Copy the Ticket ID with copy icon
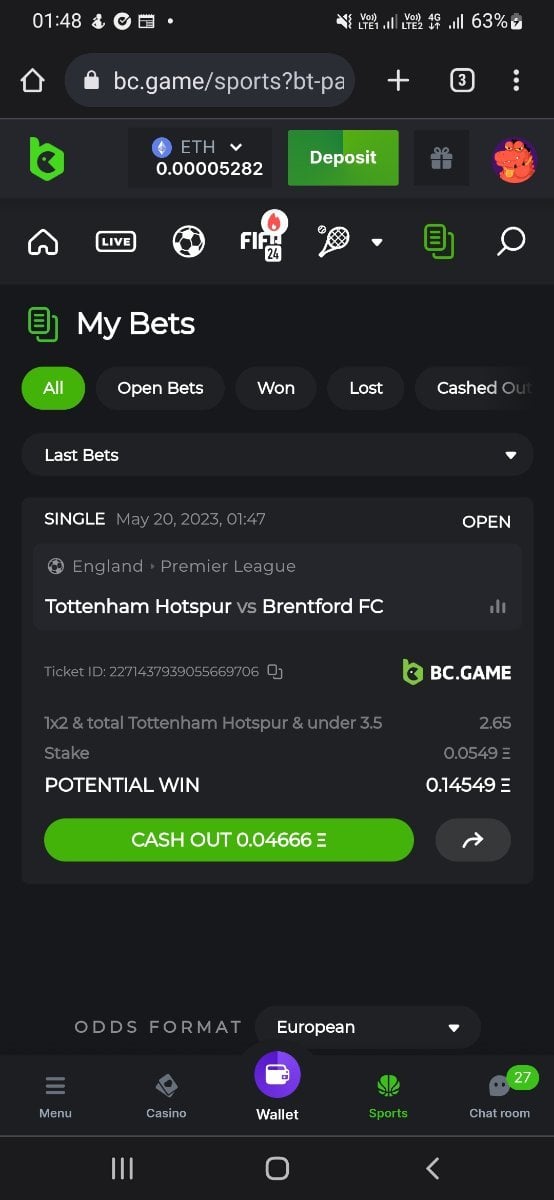554x1200 pixels. [x=275, y=672]
